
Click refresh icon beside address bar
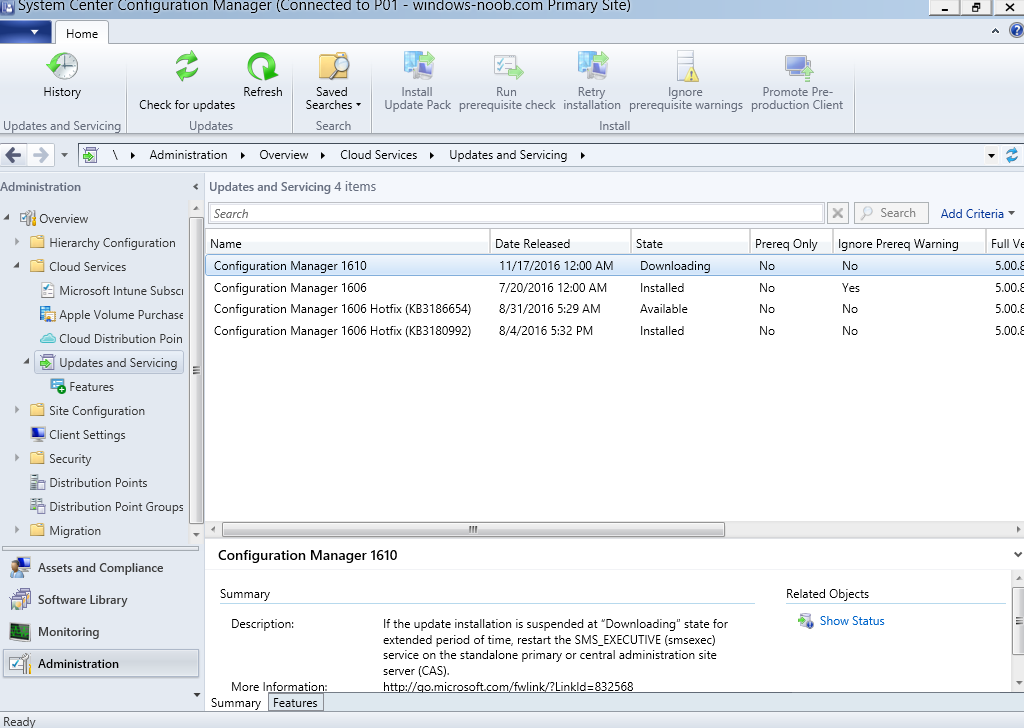(1012, 155)
